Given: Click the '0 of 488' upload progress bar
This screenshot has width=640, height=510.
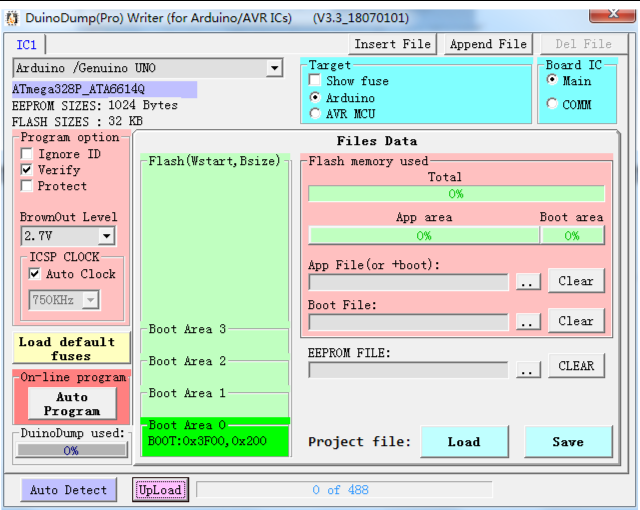Looking at the screenshot, I should (x=344, y=490).
